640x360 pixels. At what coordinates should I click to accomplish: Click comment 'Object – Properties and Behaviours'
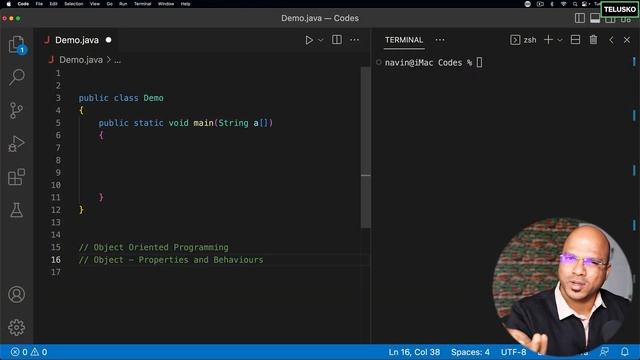coord(178,260)
